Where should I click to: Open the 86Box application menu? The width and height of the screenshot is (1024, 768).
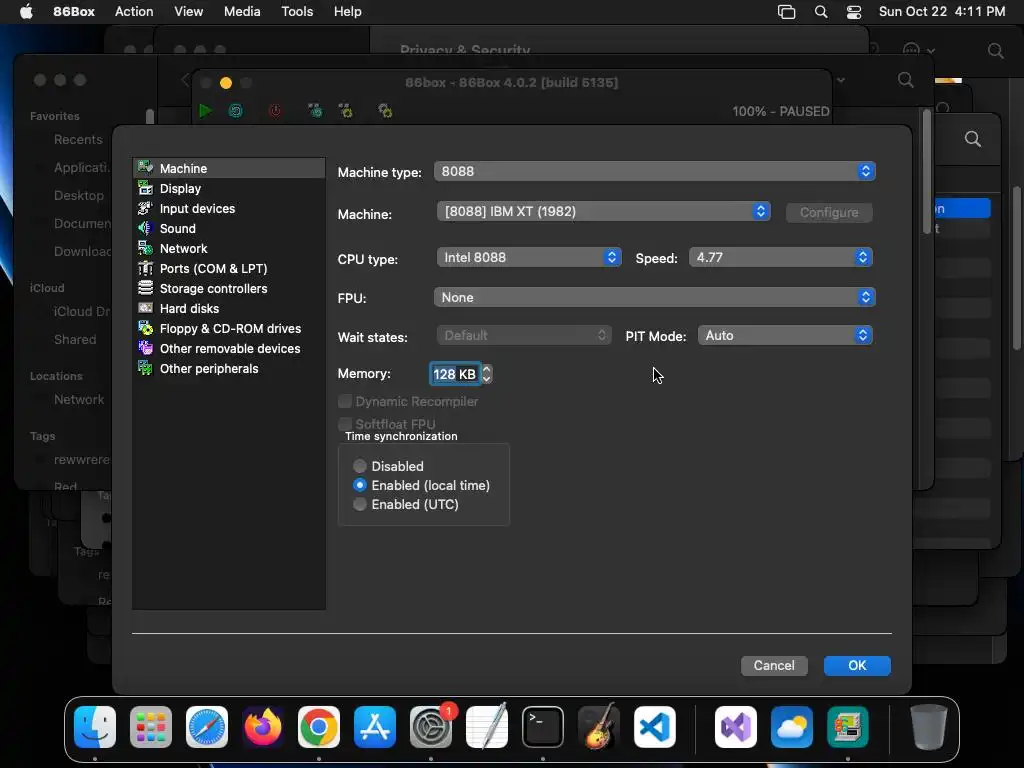(74, 12)
